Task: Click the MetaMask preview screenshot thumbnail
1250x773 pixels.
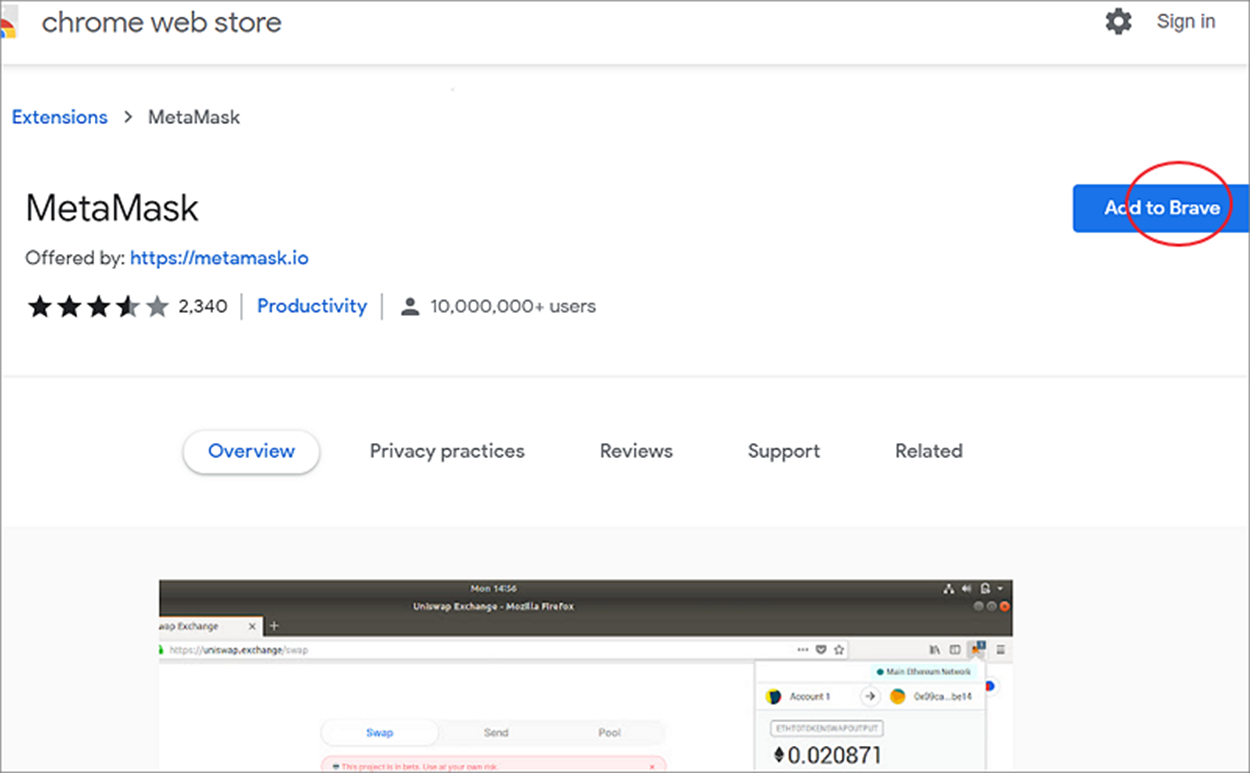Action: point(586,675)
